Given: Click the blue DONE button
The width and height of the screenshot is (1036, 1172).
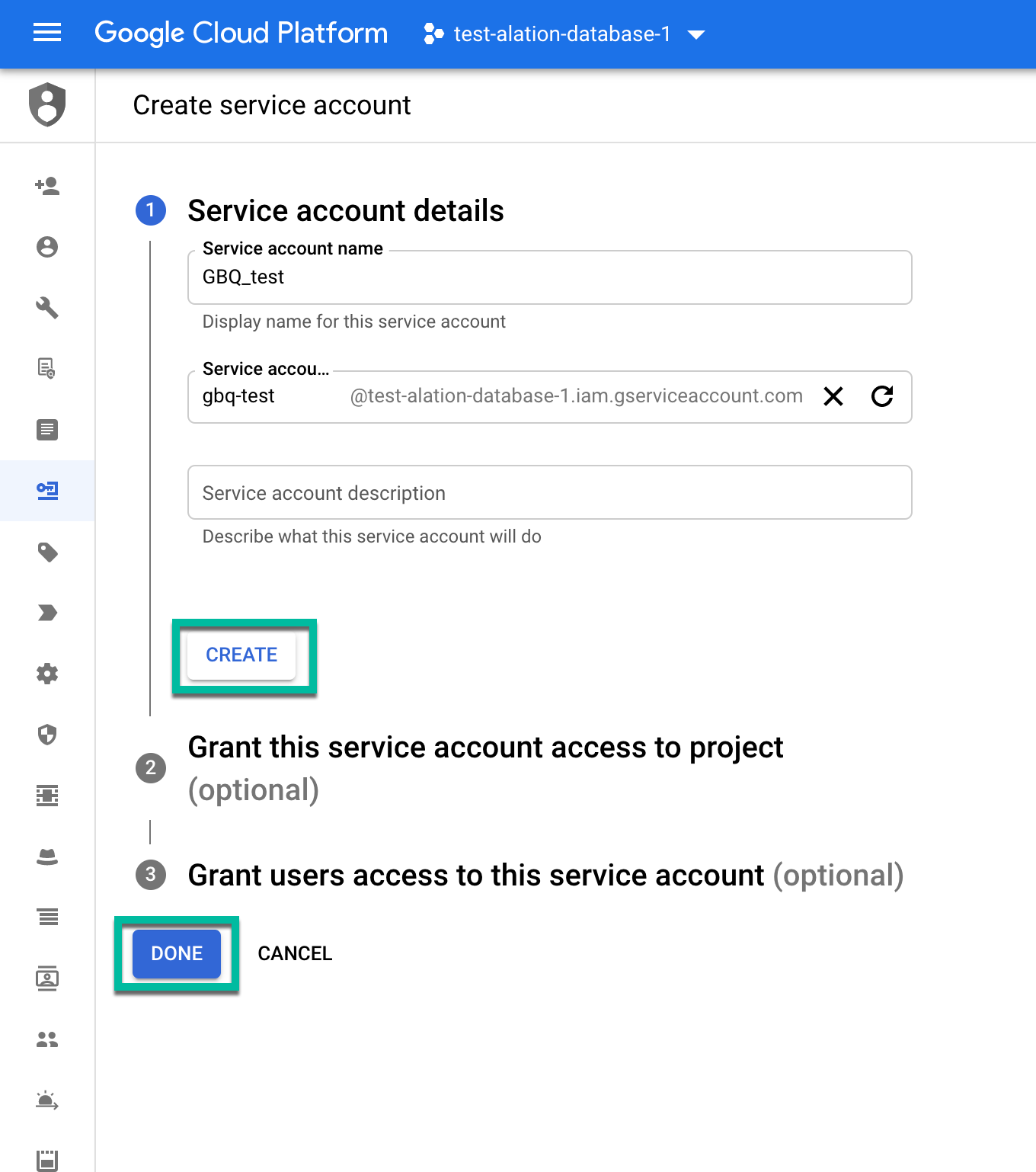Looking at the screenshot, I should (x=177, y=953).
